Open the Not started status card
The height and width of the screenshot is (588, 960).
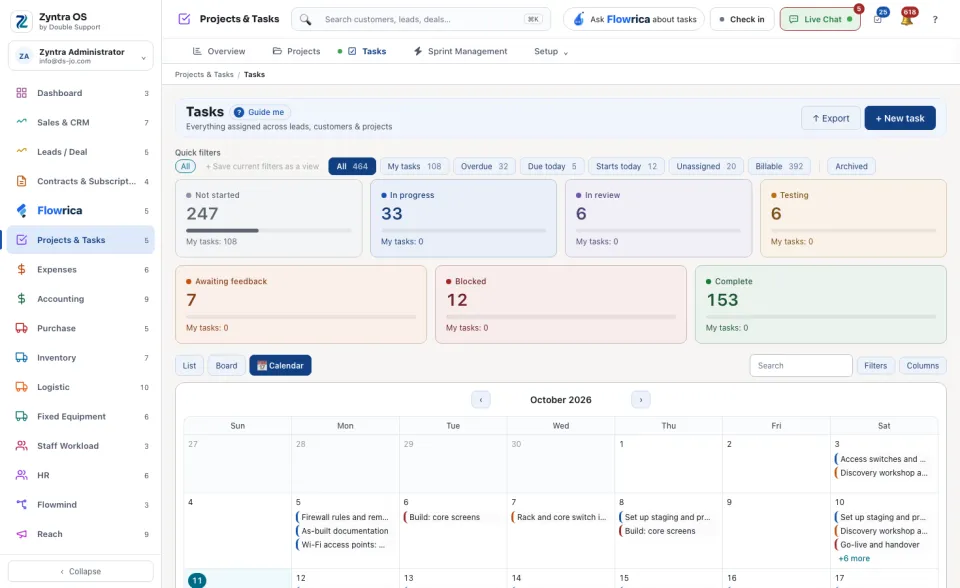269,218
